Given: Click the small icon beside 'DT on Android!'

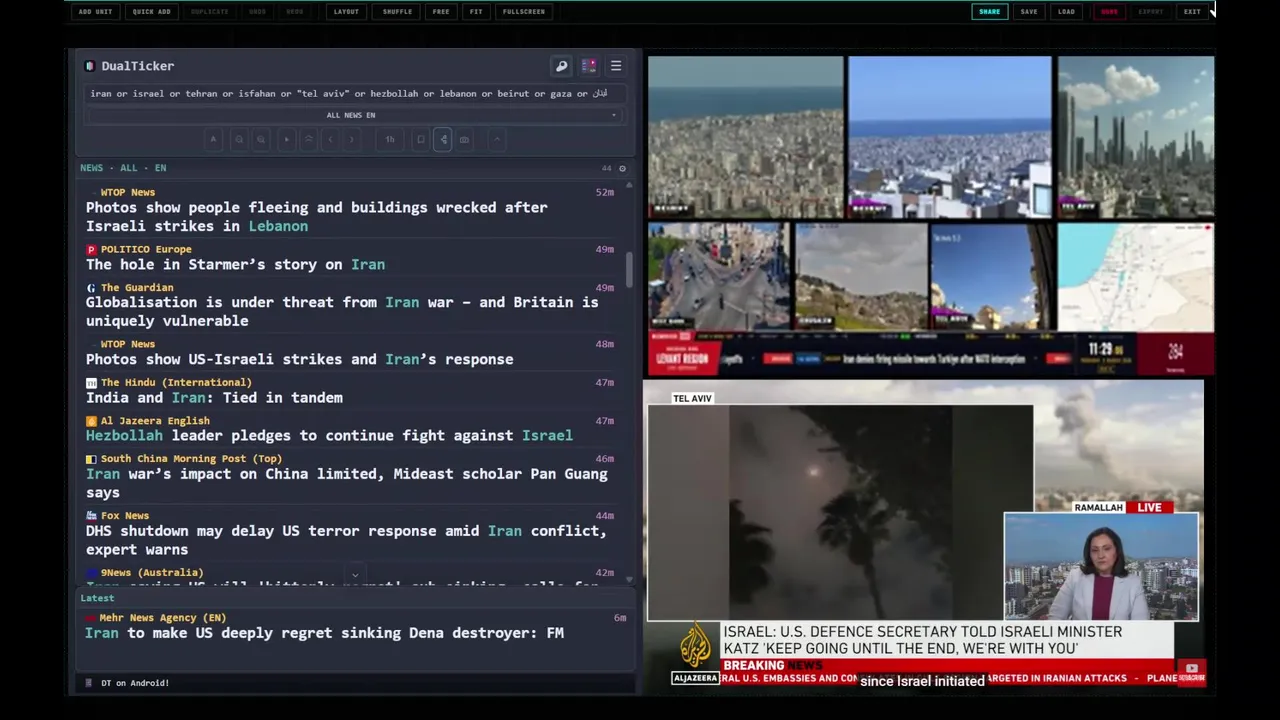Looking at the screenshot, I should 89,683.
